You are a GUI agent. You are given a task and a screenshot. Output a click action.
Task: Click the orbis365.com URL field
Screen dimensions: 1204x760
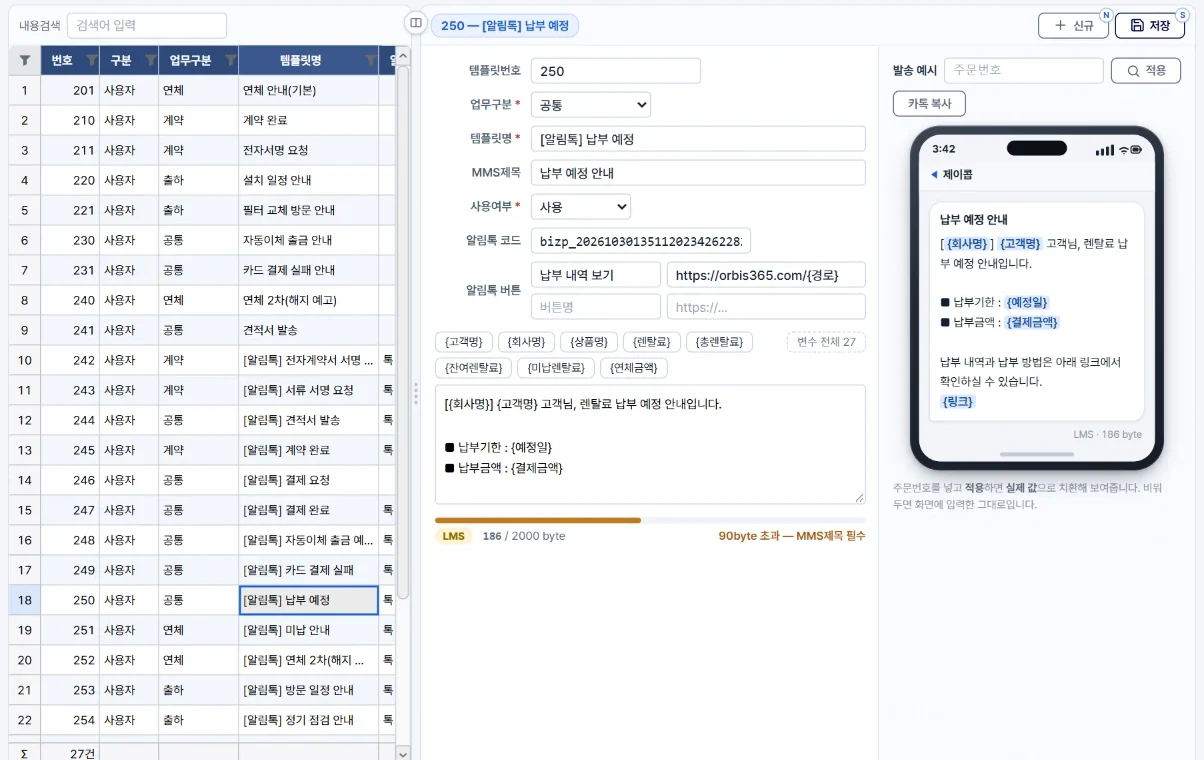[x=766, y=275]
